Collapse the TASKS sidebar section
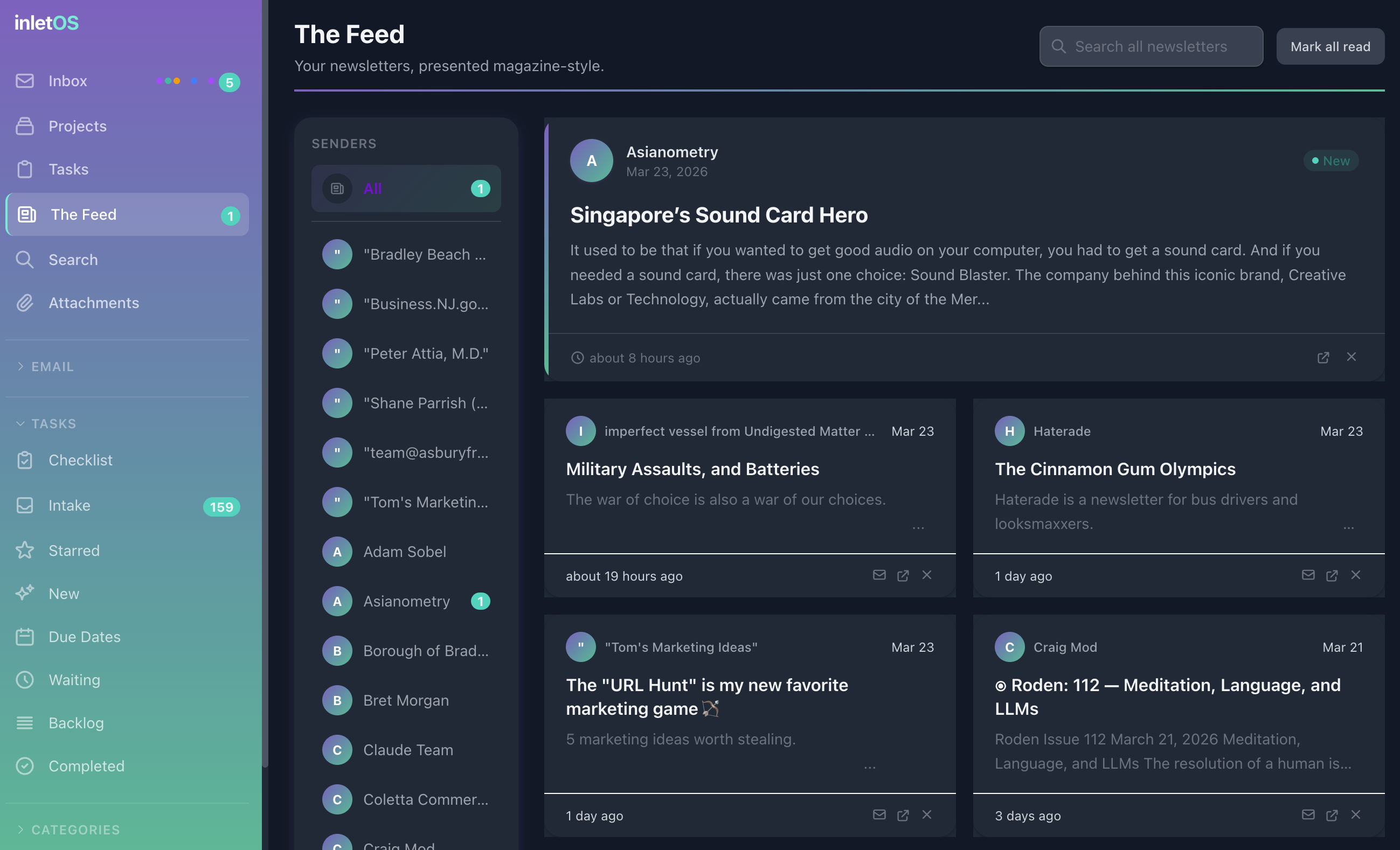 (53, 423)
